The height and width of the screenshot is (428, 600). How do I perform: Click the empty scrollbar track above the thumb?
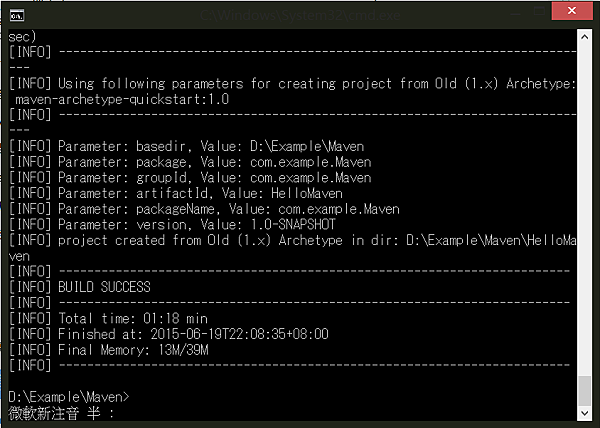585,200
